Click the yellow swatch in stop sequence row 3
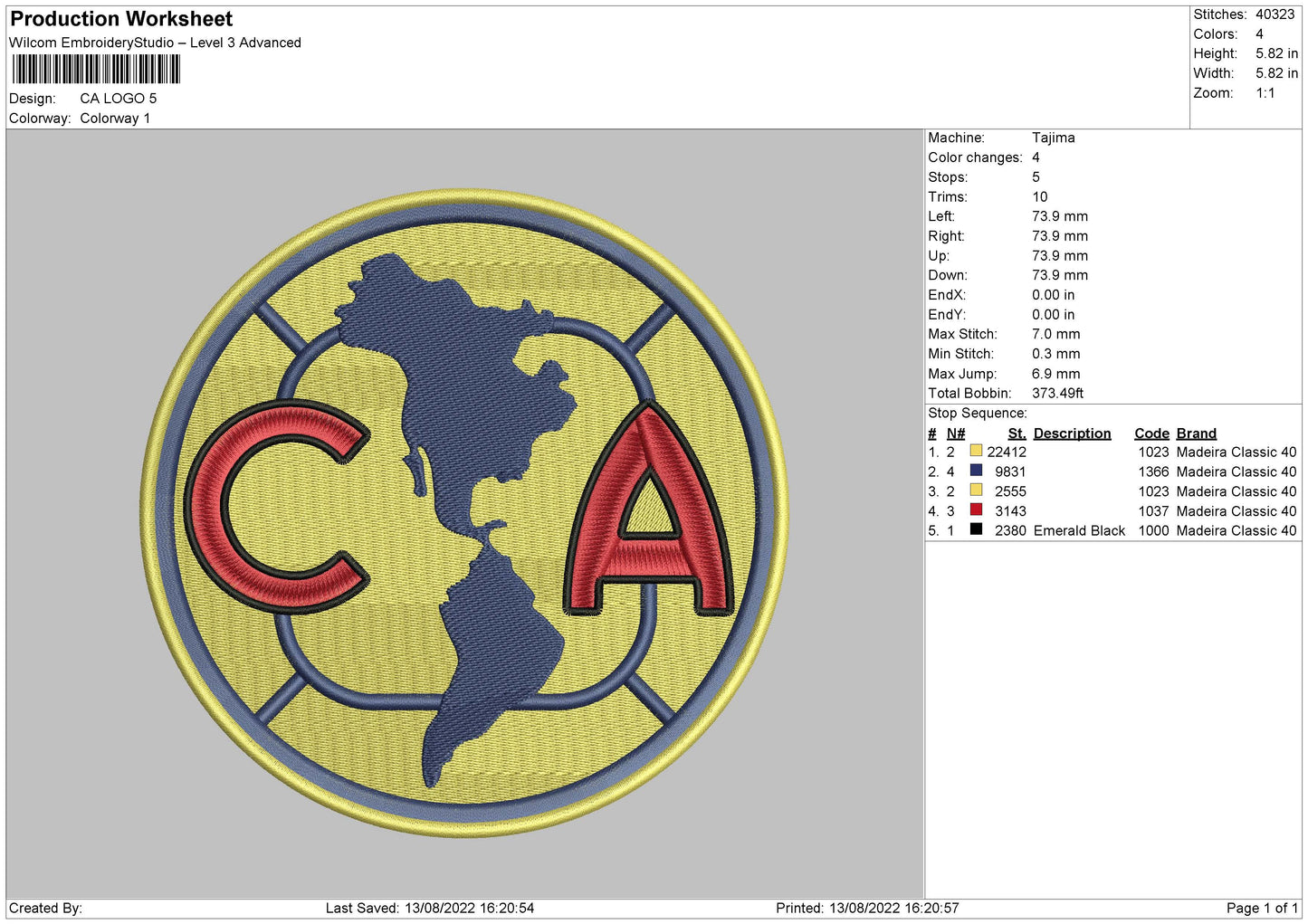Screen dimensions: 1308x924 pyautogui.click(x=976, y=491)
